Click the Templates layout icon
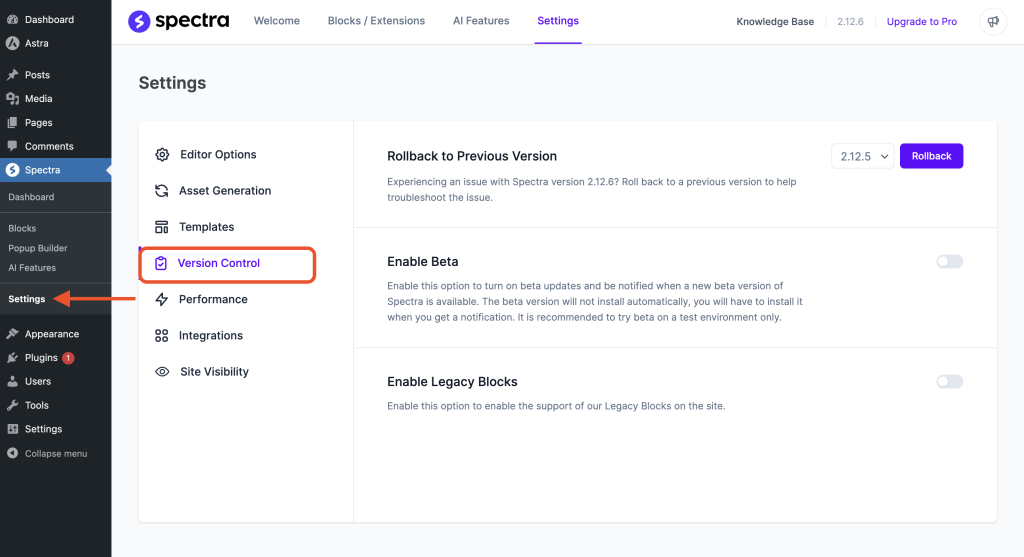The height and width of the screenshot is (557, 1024). (x=161, y=227)
